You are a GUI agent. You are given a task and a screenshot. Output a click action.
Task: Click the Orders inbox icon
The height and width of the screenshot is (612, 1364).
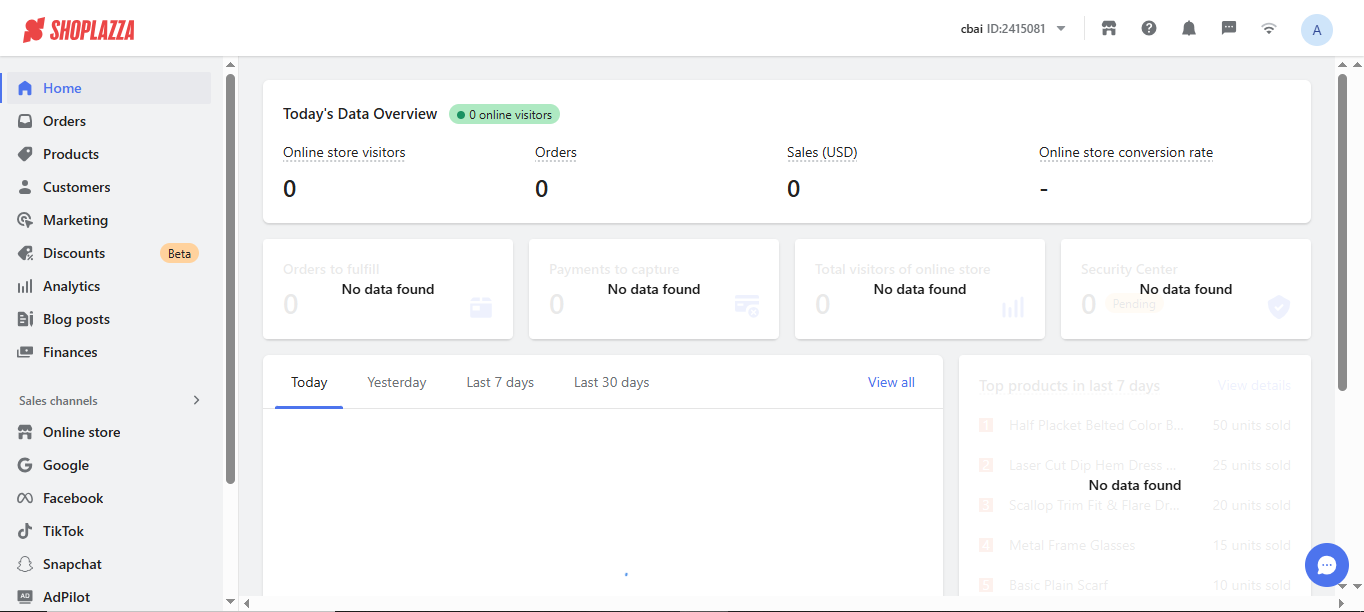[x=25, y=121]
